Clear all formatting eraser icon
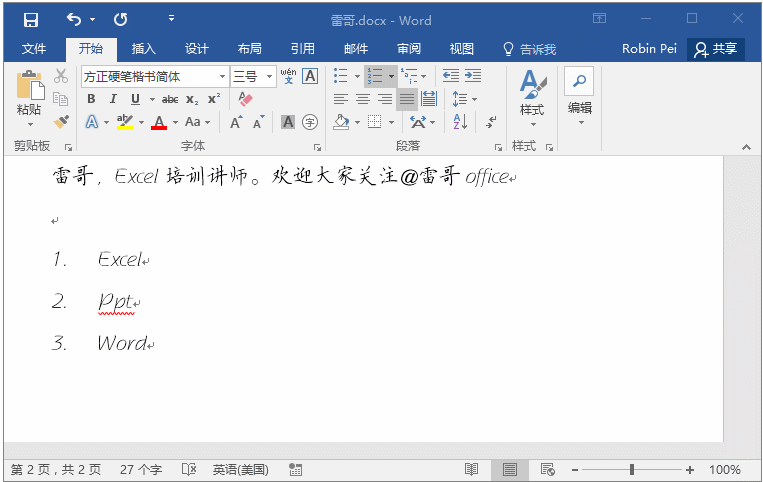The image size is (763, 482). [x=246, y=99]
